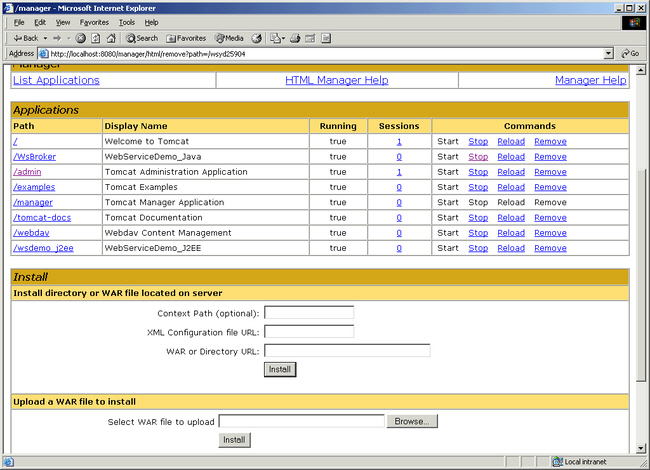Click the XML Configuration file URL field
The width and height of the screenshot is (650, 470).
point(309,332)
